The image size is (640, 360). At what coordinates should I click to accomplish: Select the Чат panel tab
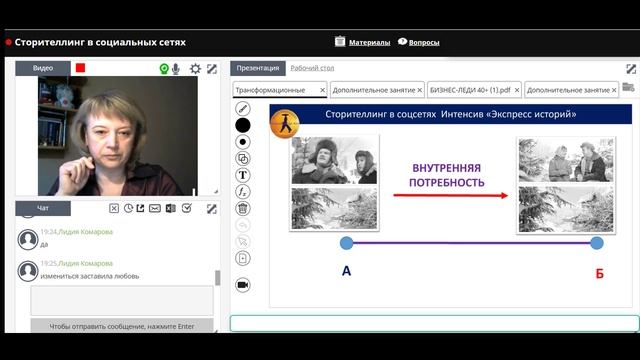click(43, 208)
